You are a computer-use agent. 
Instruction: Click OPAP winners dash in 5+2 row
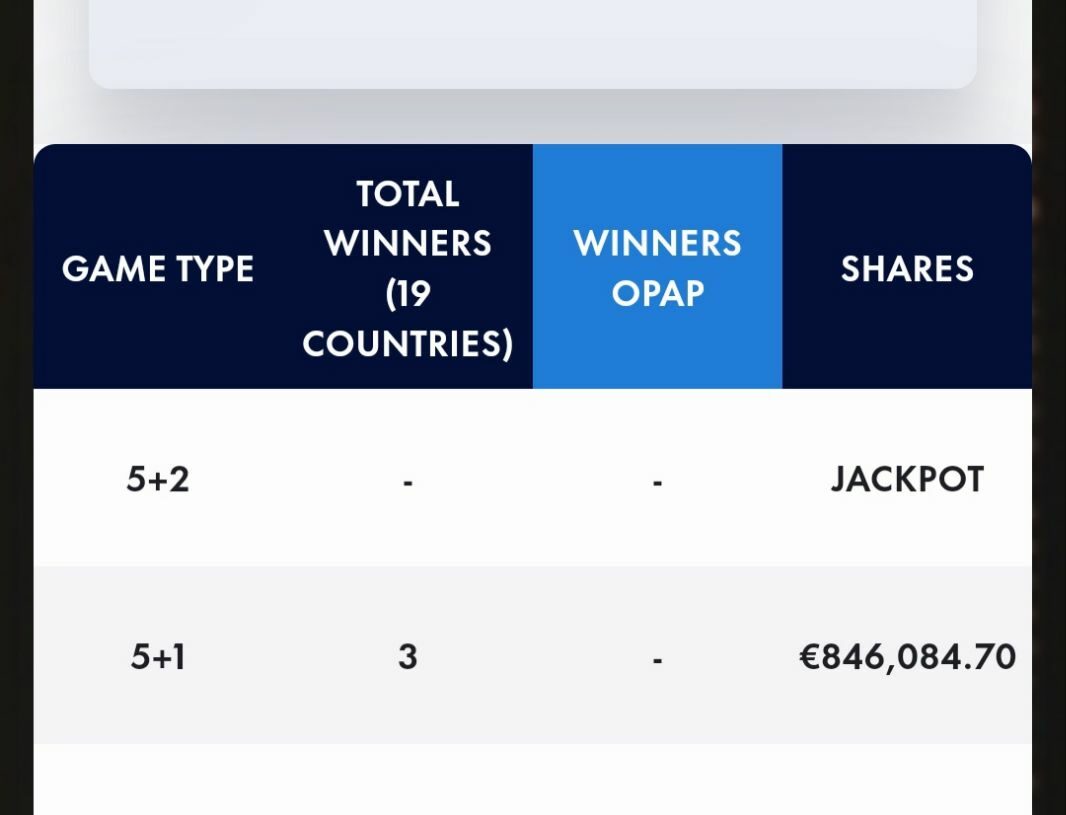[x=657, y=482]
